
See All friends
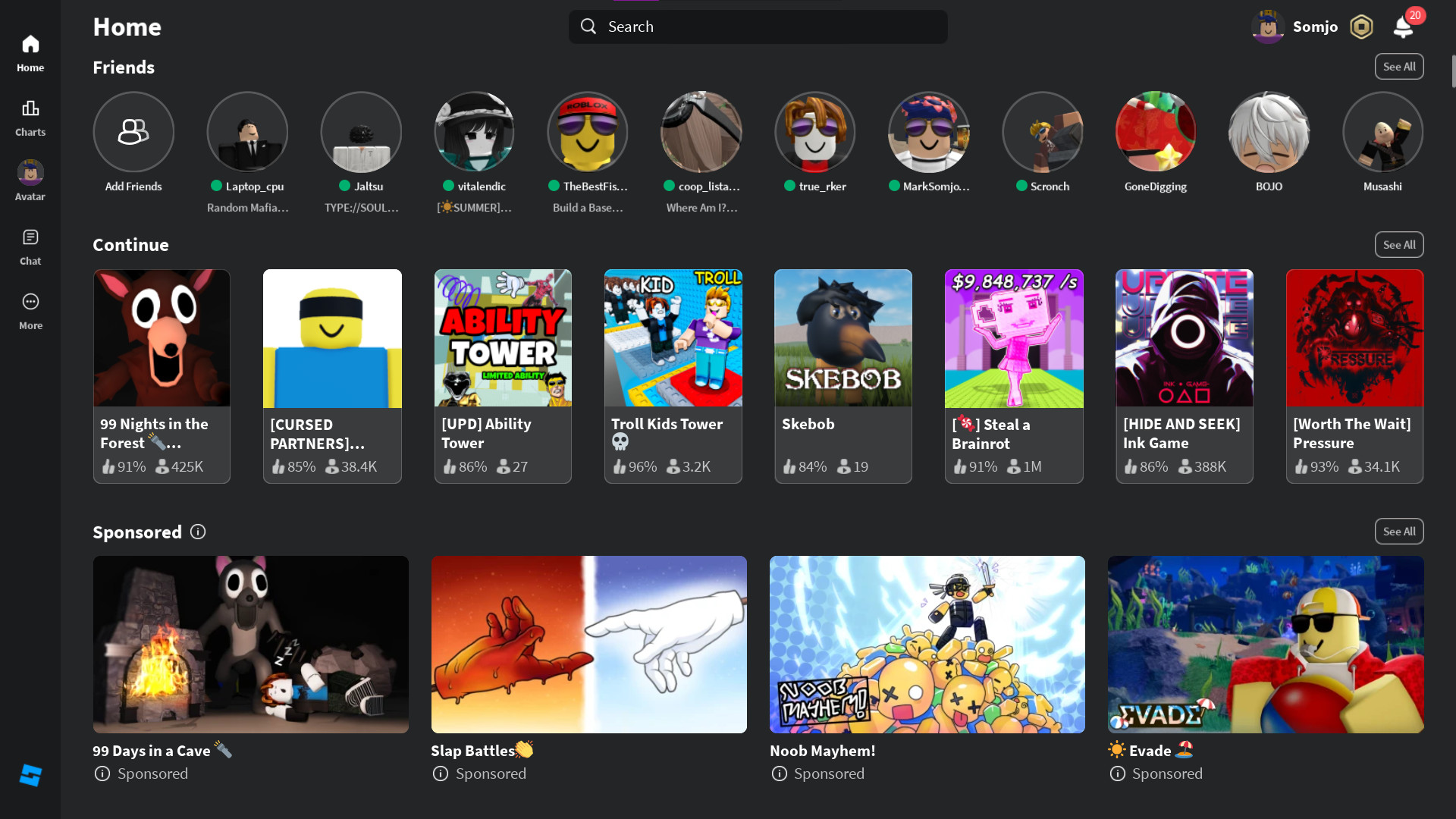pyautogui.click(x=1398, y=66)
